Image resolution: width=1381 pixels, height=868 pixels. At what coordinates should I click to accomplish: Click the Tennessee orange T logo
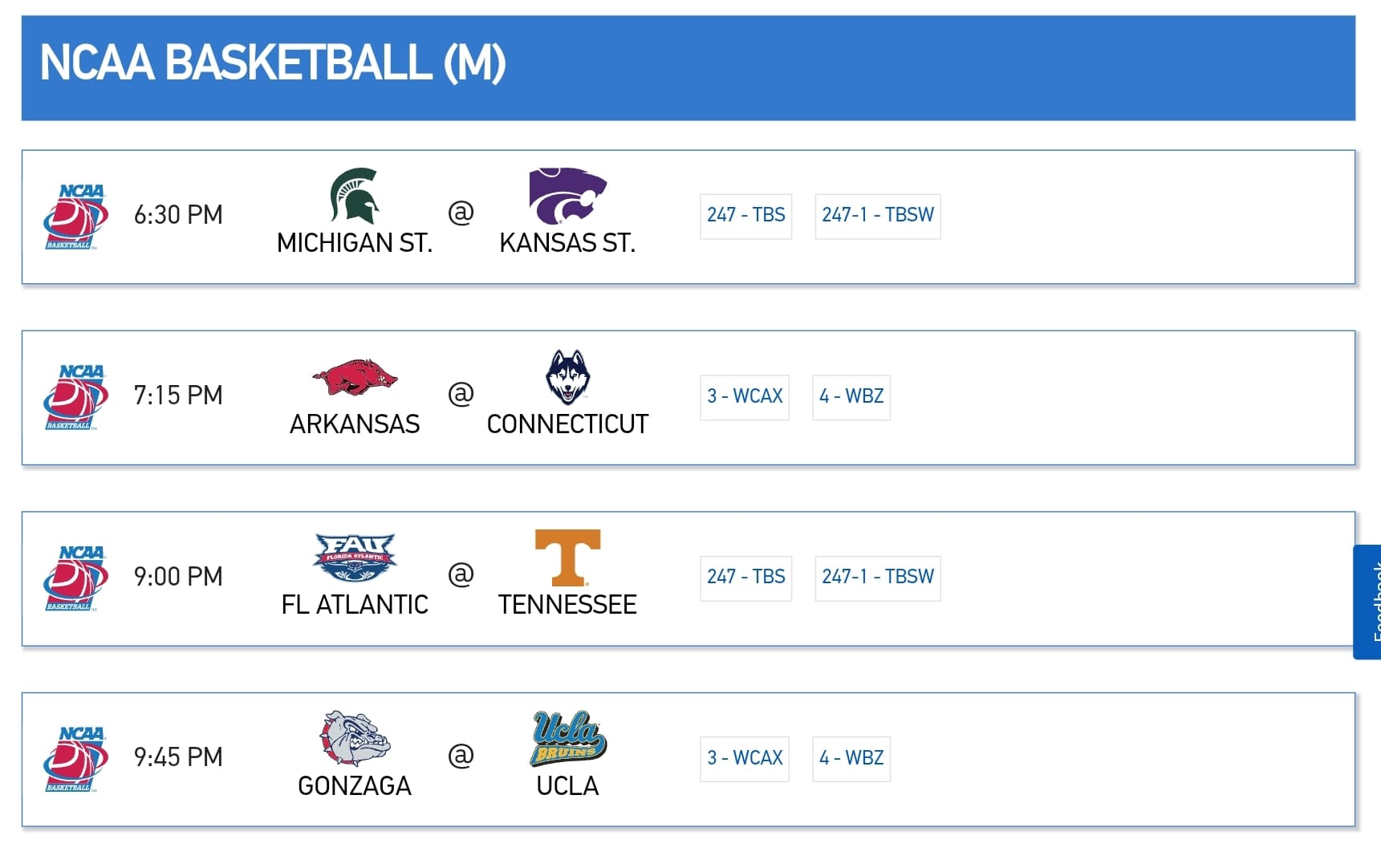pyautogui.click(x=567, y=558)
